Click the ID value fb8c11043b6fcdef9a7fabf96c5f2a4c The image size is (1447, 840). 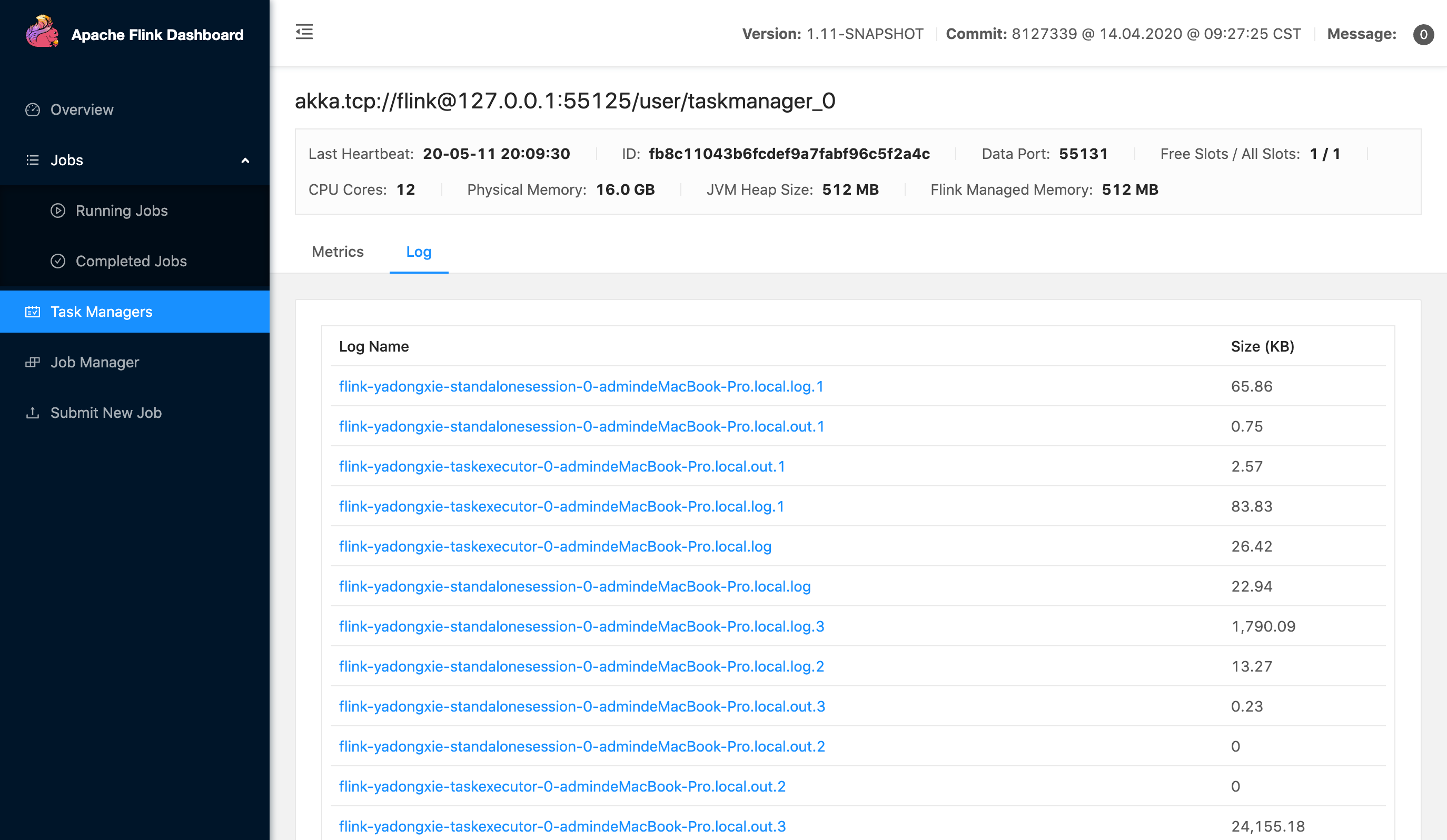point(789,154)
